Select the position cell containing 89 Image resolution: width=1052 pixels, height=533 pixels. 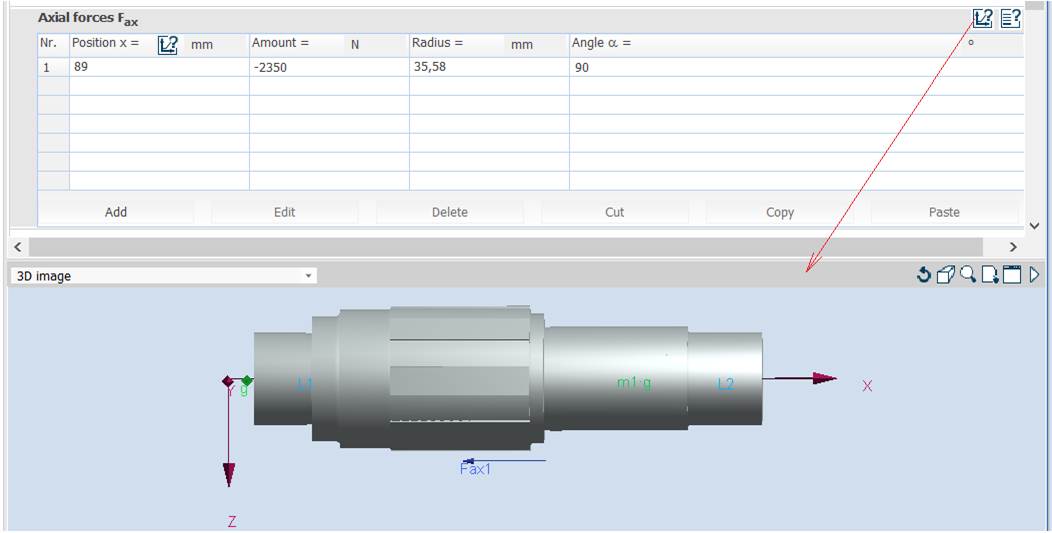tap(160, 67)
